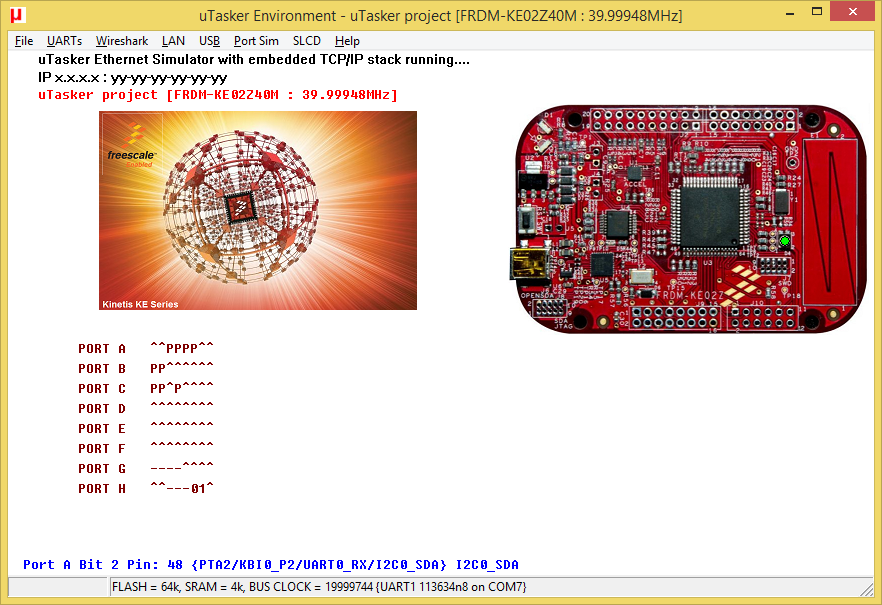Click the mini USB connector on the board
This screenshot has width=882, height=605.
[526, 265]
